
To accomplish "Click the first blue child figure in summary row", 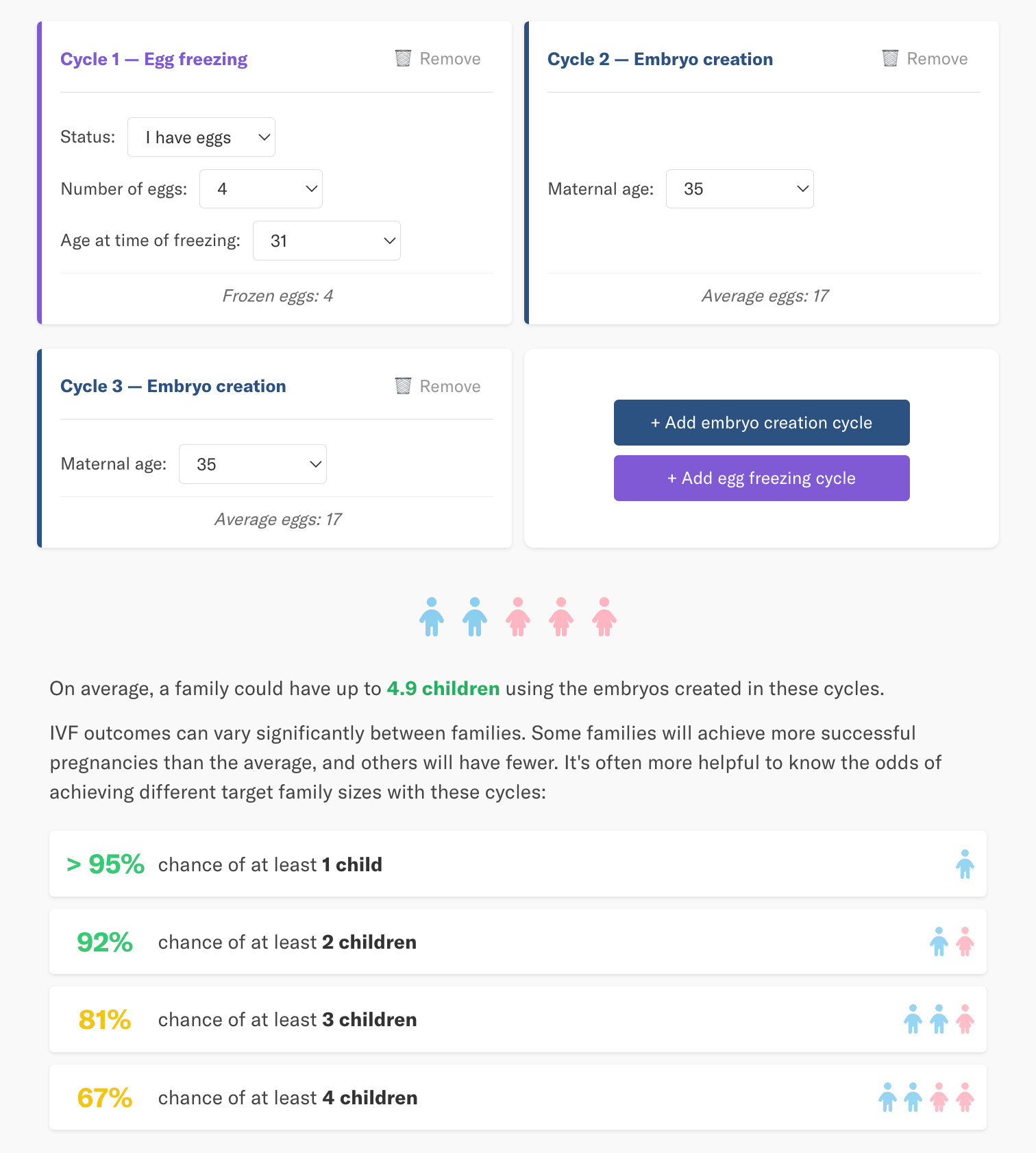I will pos(432,617).
